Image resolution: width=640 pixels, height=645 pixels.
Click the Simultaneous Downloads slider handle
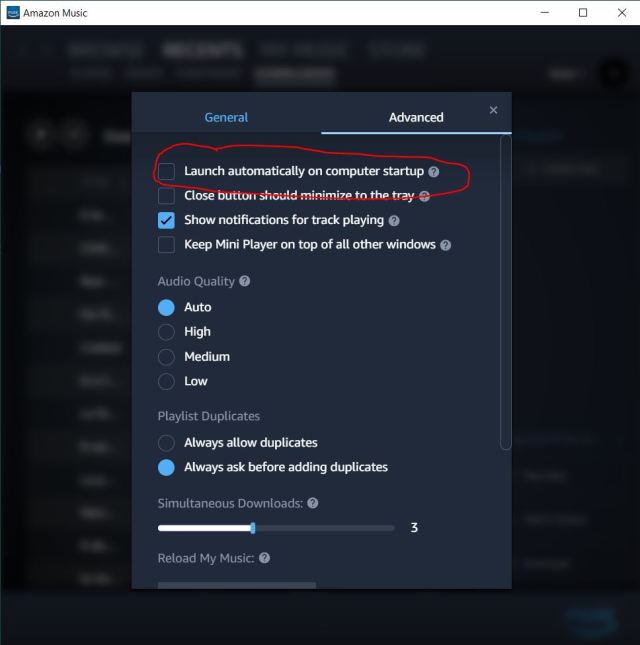coord(253,528)
